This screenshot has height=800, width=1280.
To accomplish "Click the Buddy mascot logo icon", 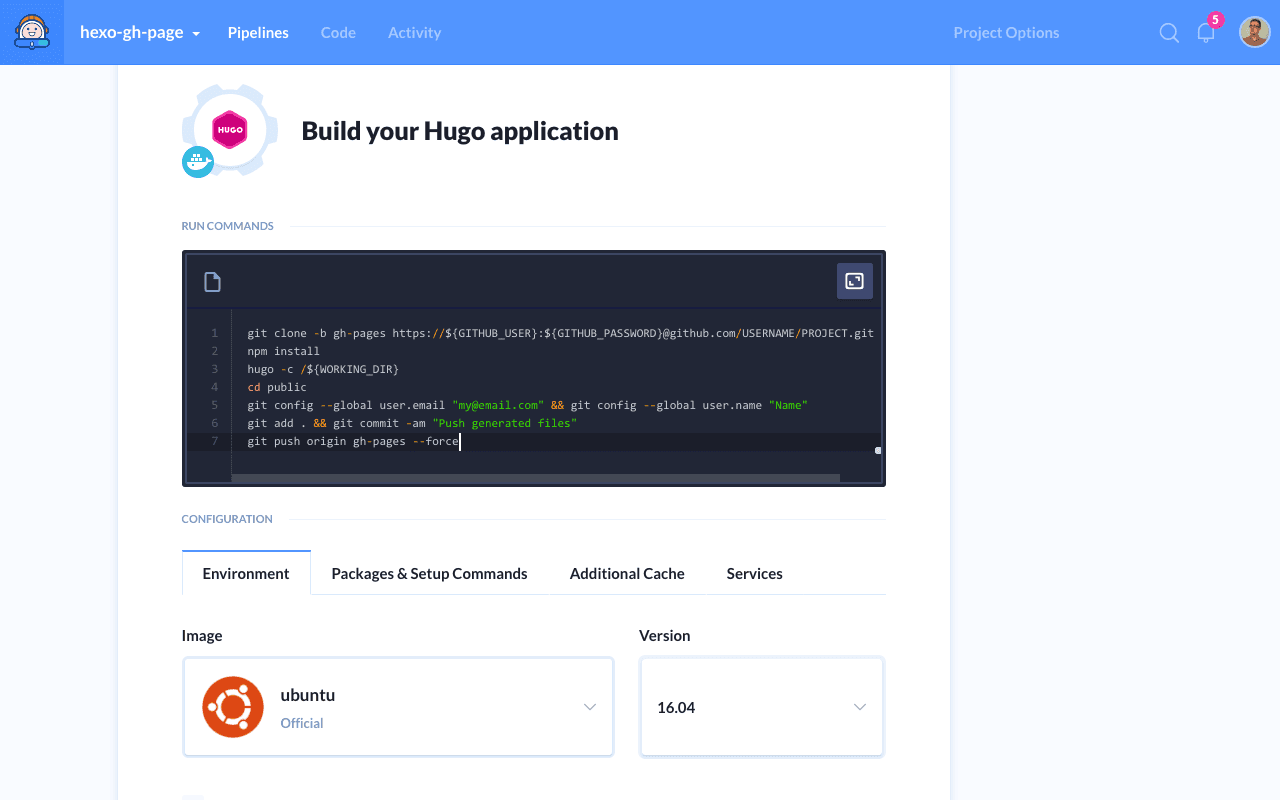I will point(32,32).
